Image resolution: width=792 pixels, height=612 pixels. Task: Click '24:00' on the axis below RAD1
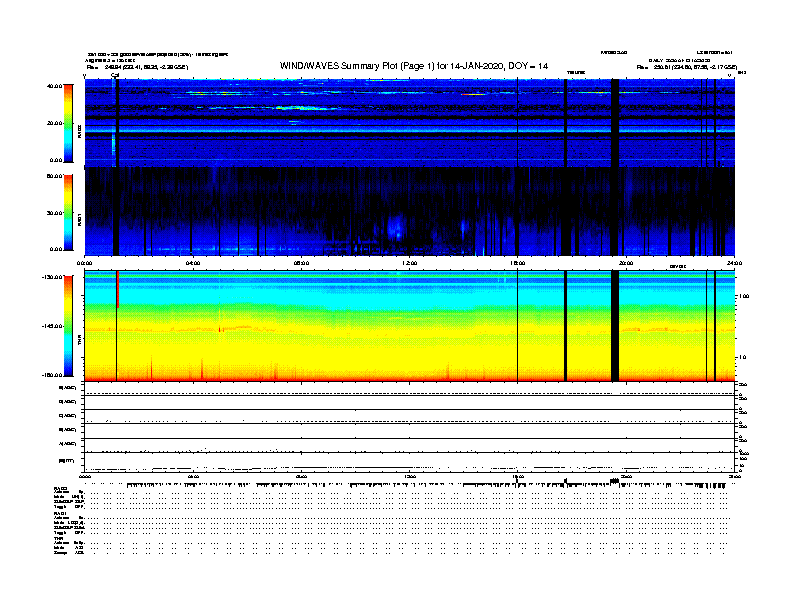(x=734, y=263)
